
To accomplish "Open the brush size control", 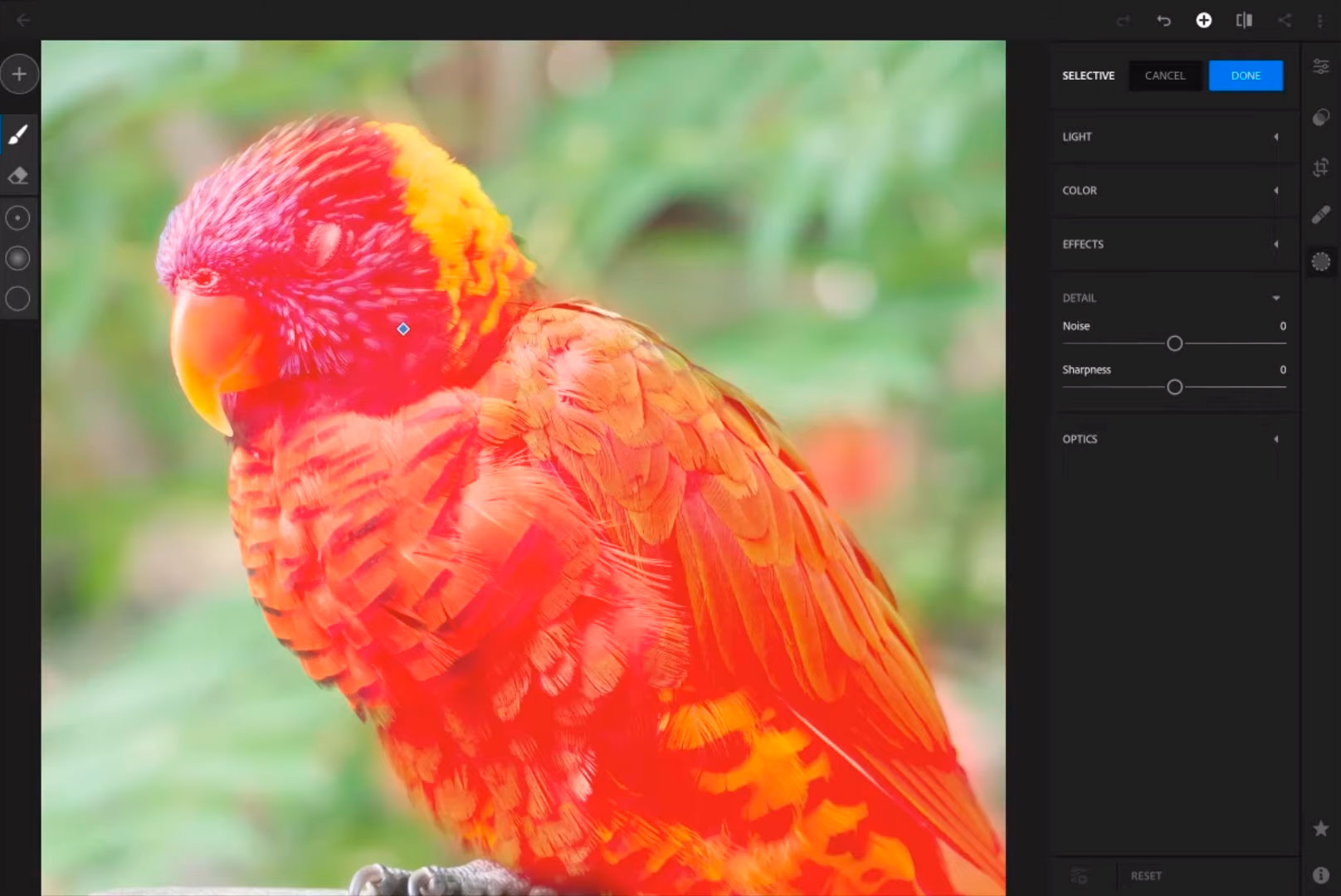I will coord(17,218).
